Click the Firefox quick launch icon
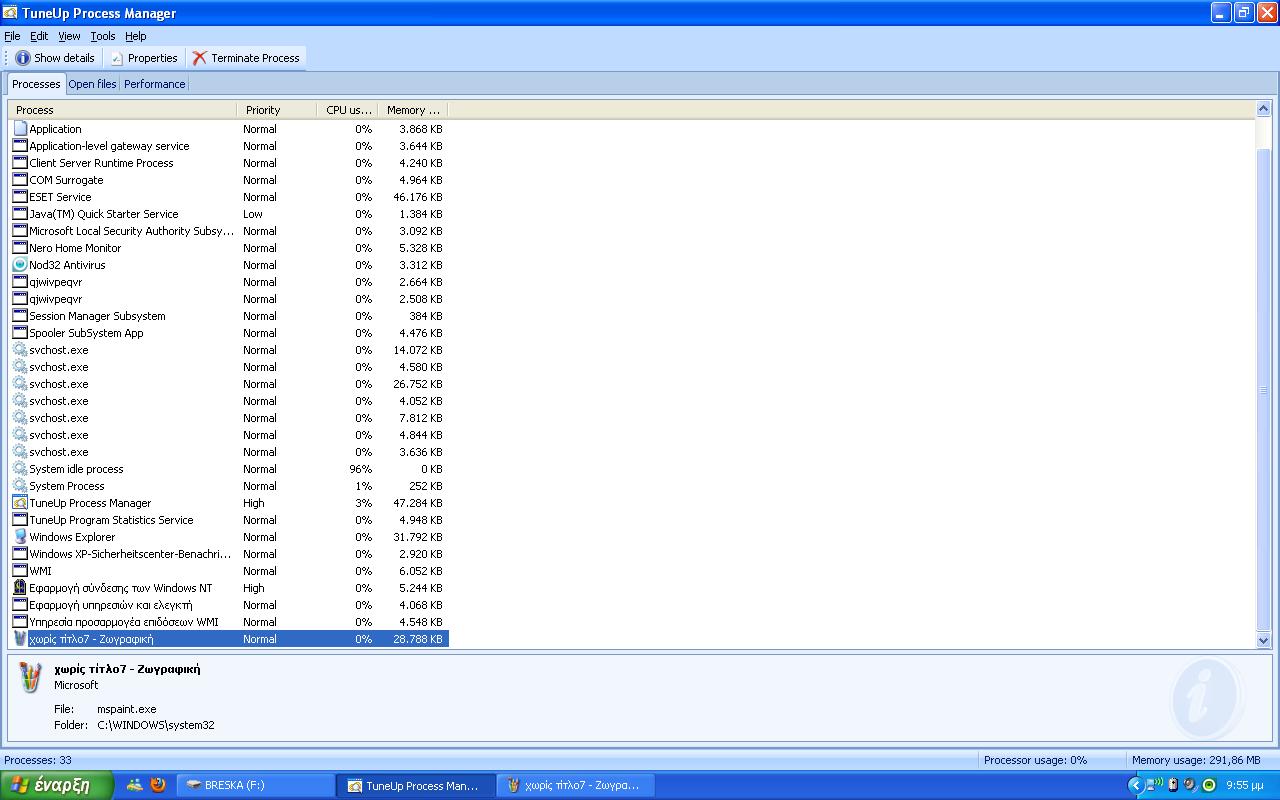This screenshot has width=1280, height=800. point(158,785)
